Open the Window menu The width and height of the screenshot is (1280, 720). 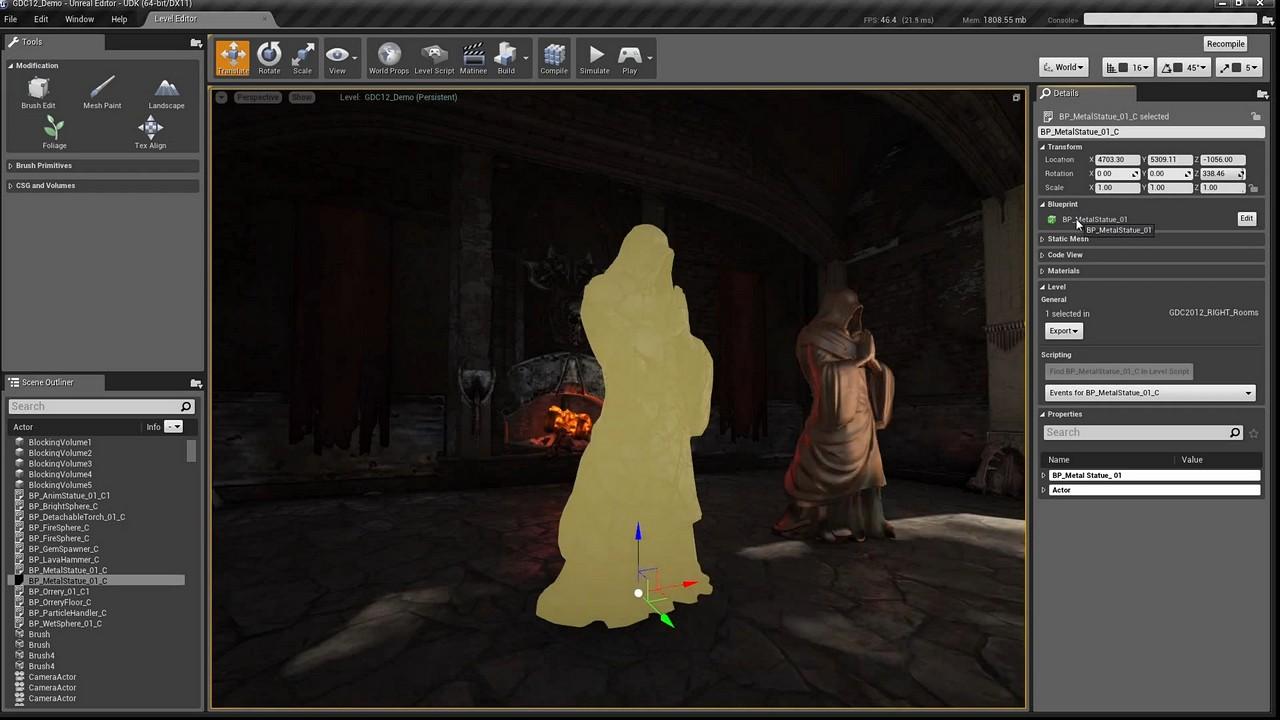[x=79, y=19]
